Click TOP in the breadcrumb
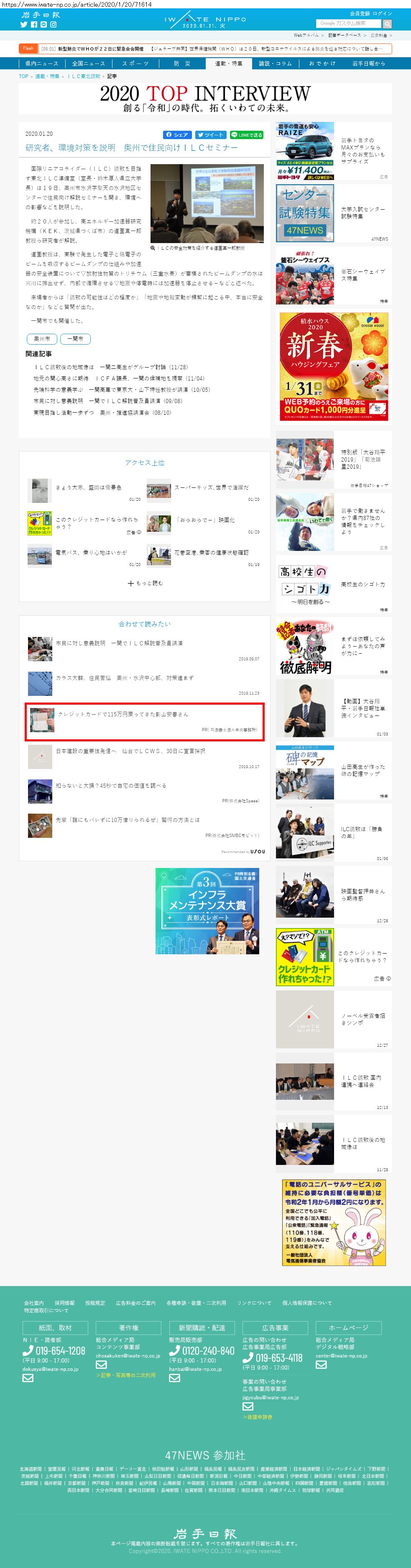This screenshot has height=1568, width=411. pos(24,76)
